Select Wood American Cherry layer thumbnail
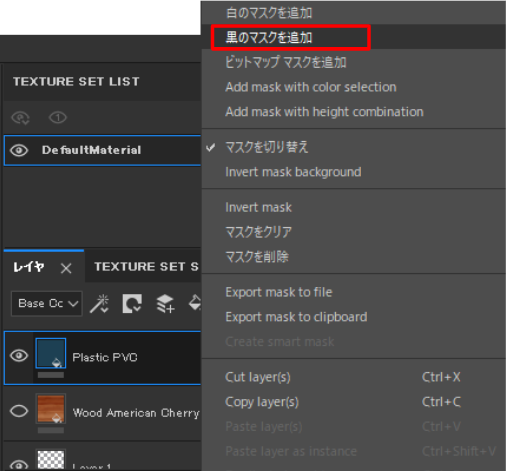Screen dimensions: 507x471 pos(51,409)
